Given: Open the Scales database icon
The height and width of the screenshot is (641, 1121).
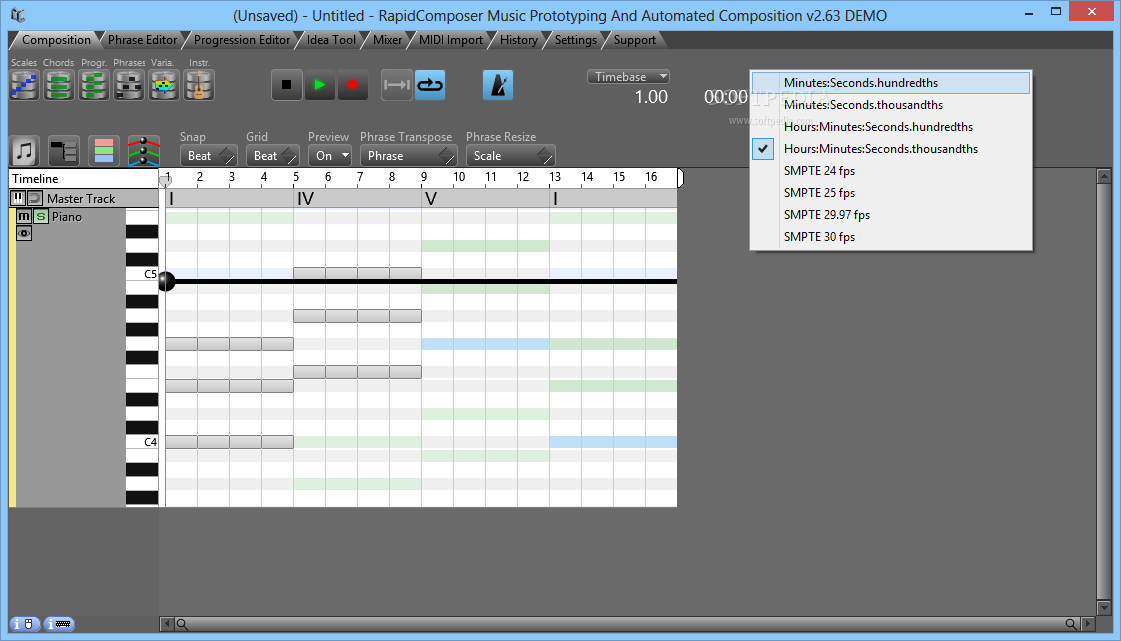Looking at the screenshot, I should tap(24, 86).
